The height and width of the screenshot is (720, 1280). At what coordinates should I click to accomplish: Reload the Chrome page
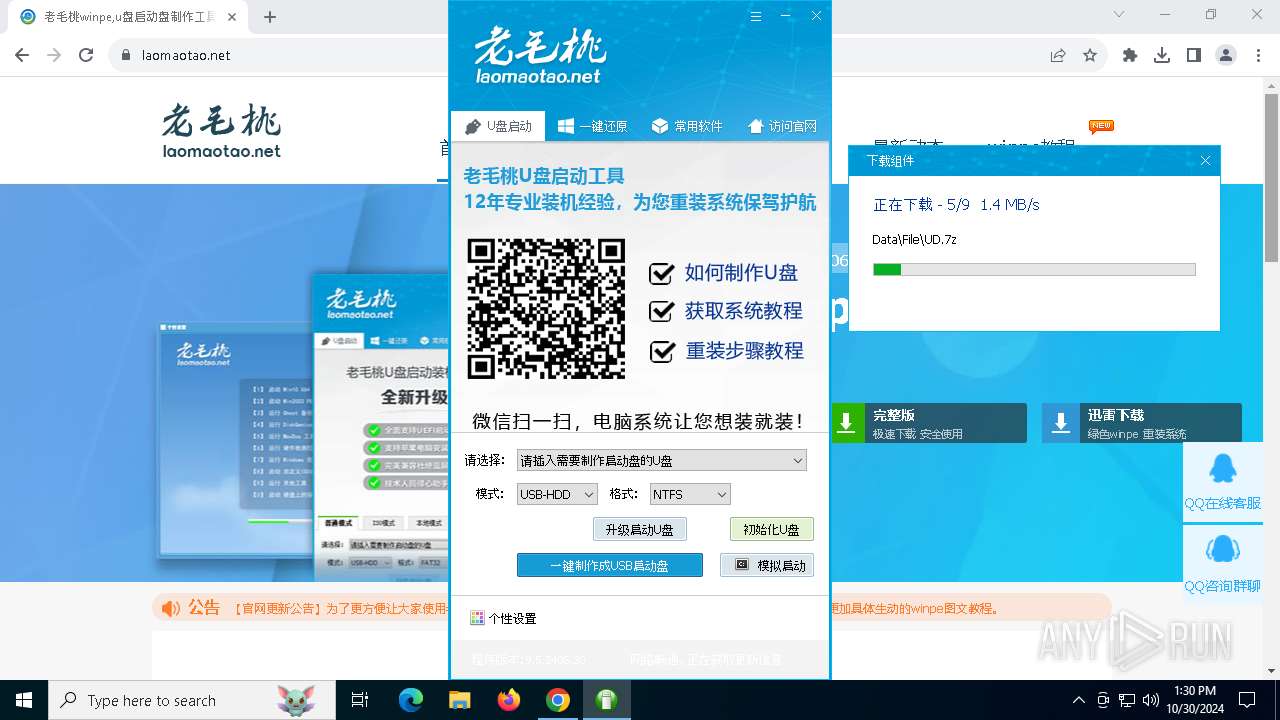tap(86, 56)
